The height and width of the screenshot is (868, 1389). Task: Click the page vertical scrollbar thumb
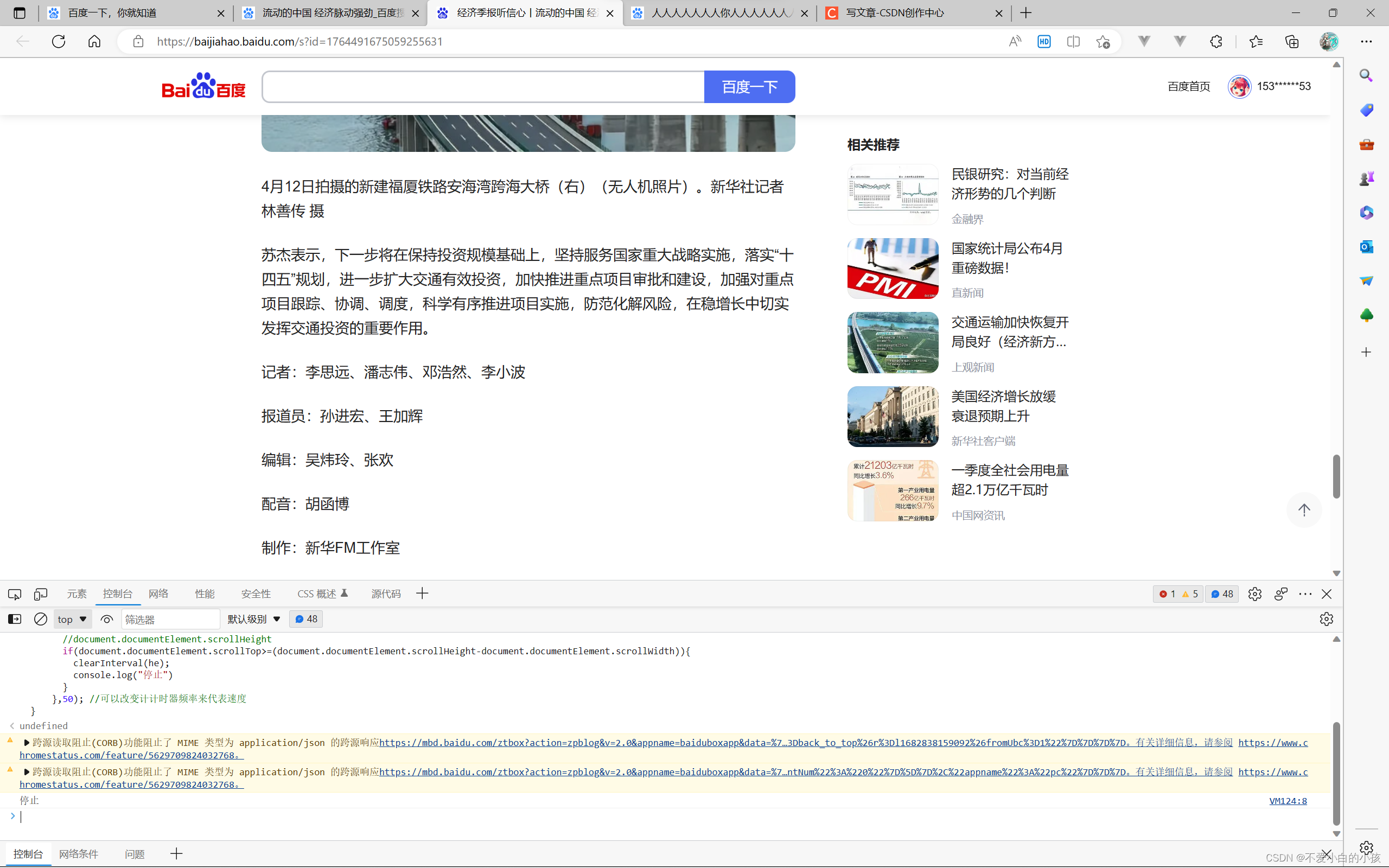[1336, 476]
